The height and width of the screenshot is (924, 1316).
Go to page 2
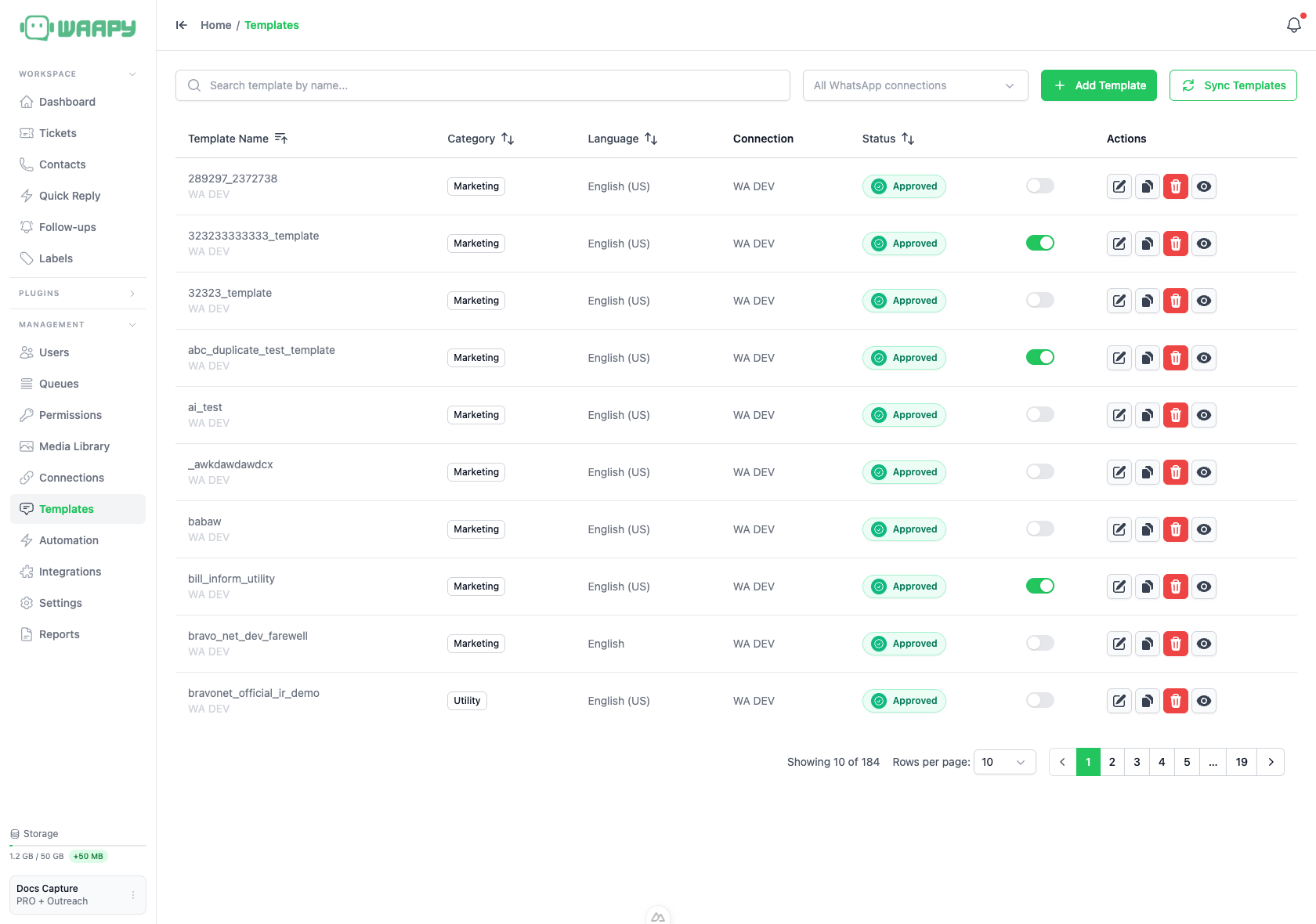tap(1112, 762)
